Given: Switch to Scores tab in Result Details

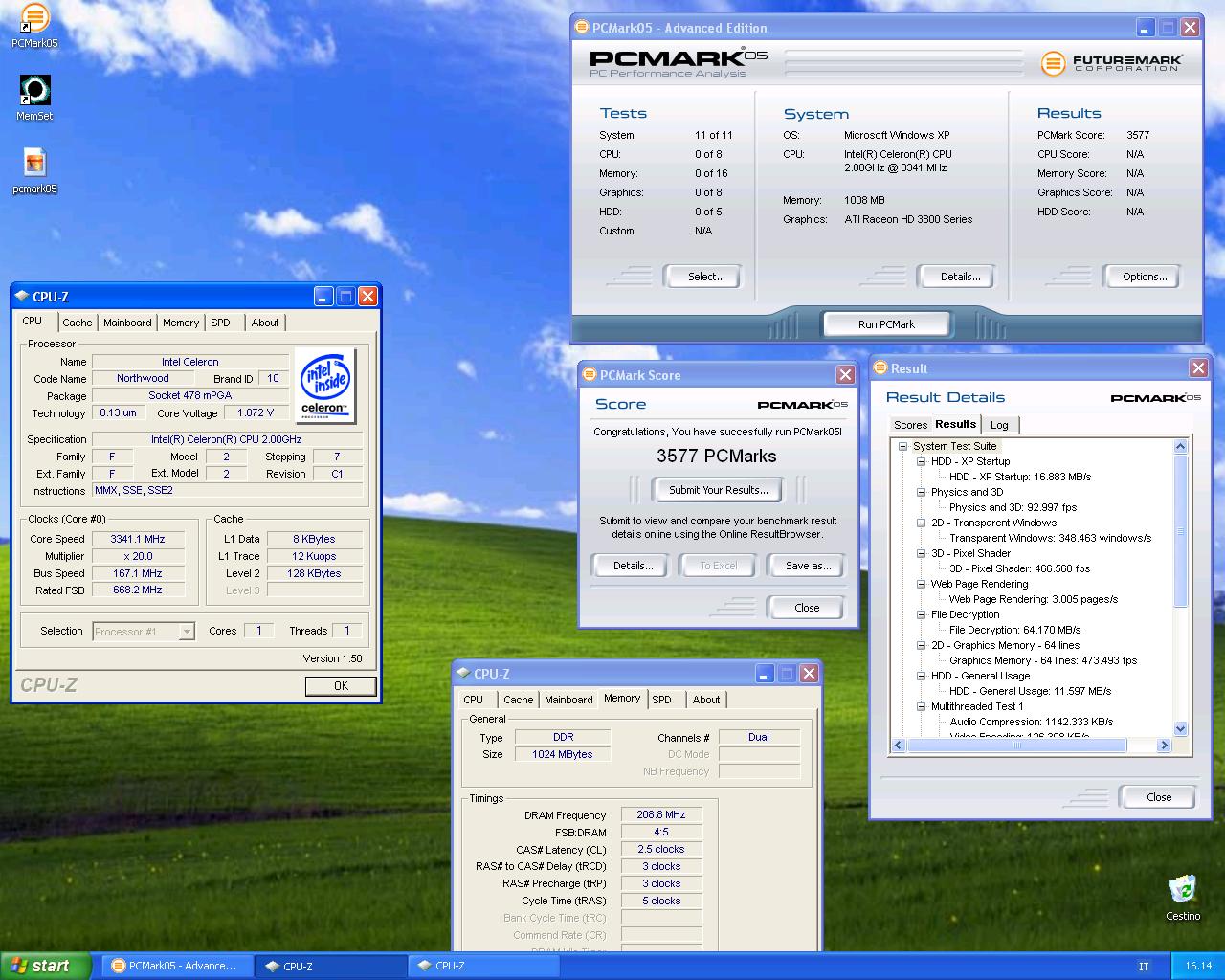Looking at the screenshot, I should (910, 425).
